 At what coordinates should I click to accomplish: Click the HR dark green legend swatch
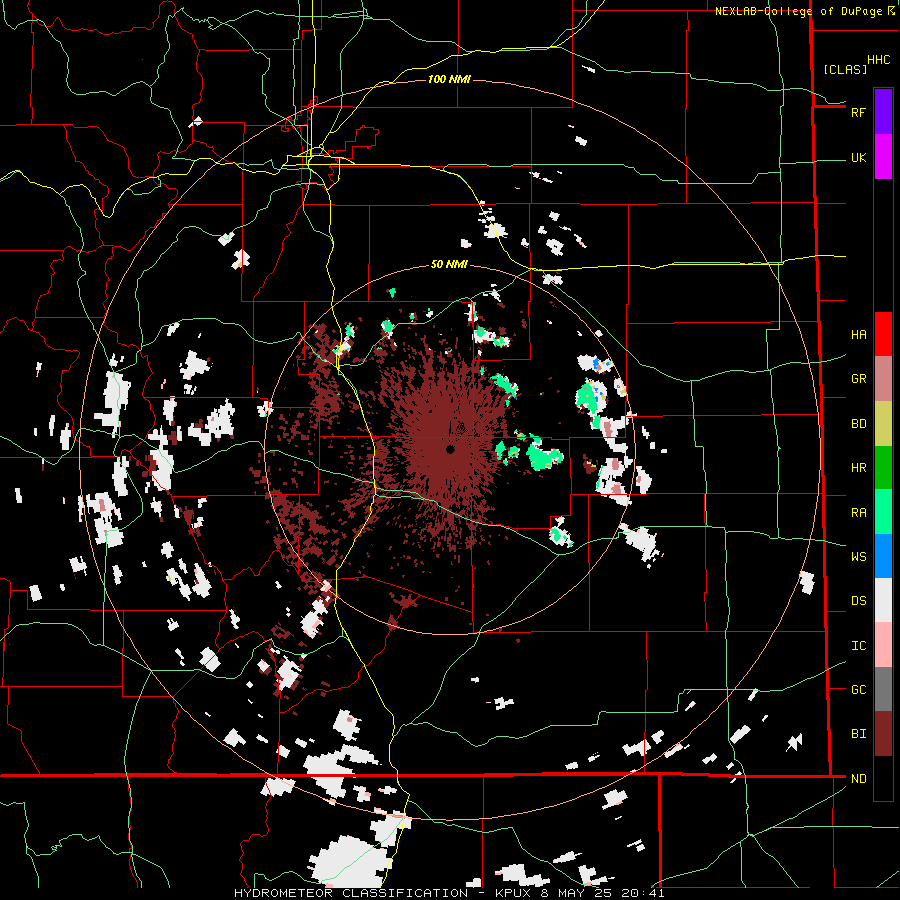pos(883,467)
